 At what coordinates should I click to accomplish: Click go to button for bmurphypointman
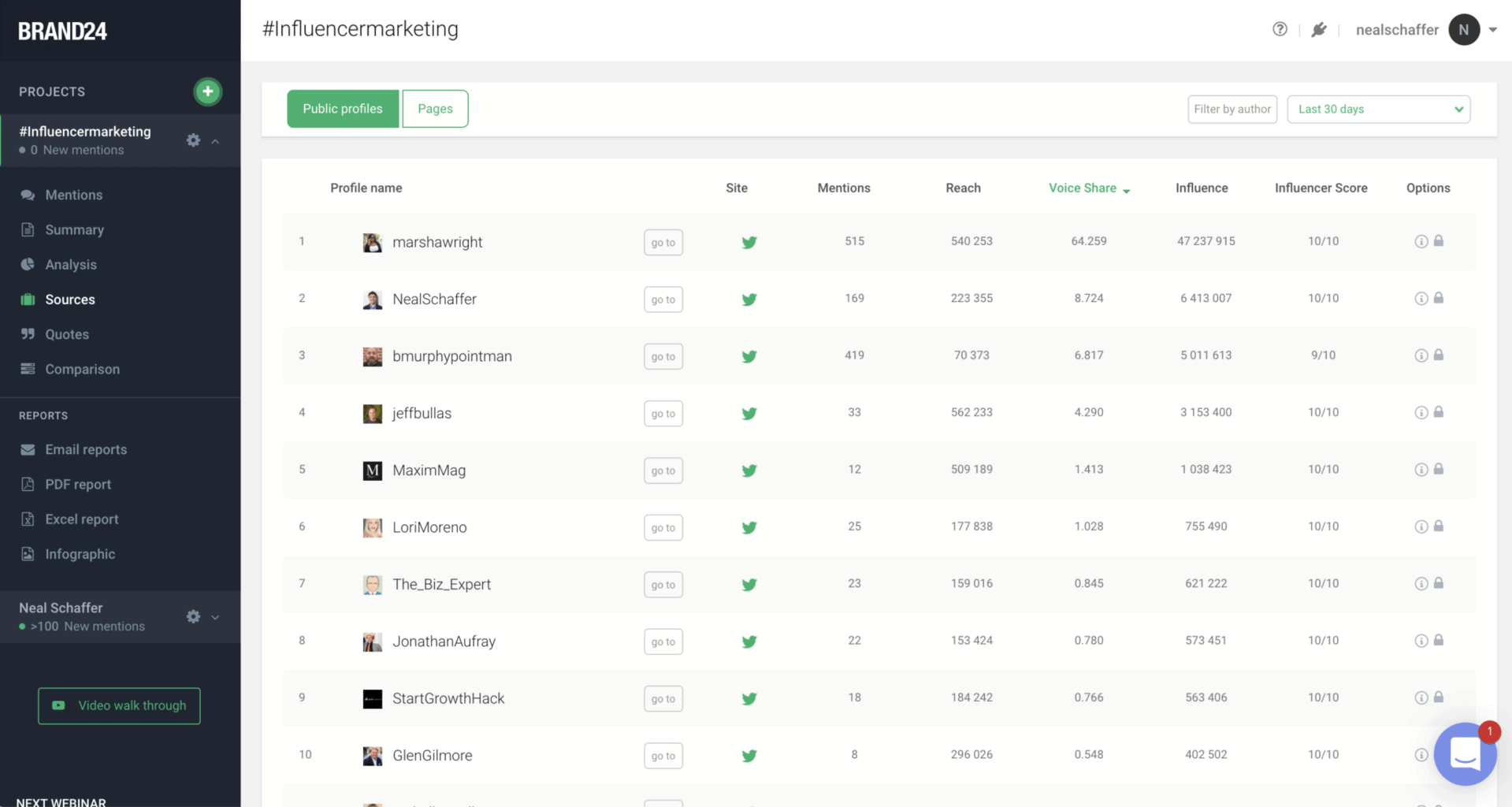663,356
